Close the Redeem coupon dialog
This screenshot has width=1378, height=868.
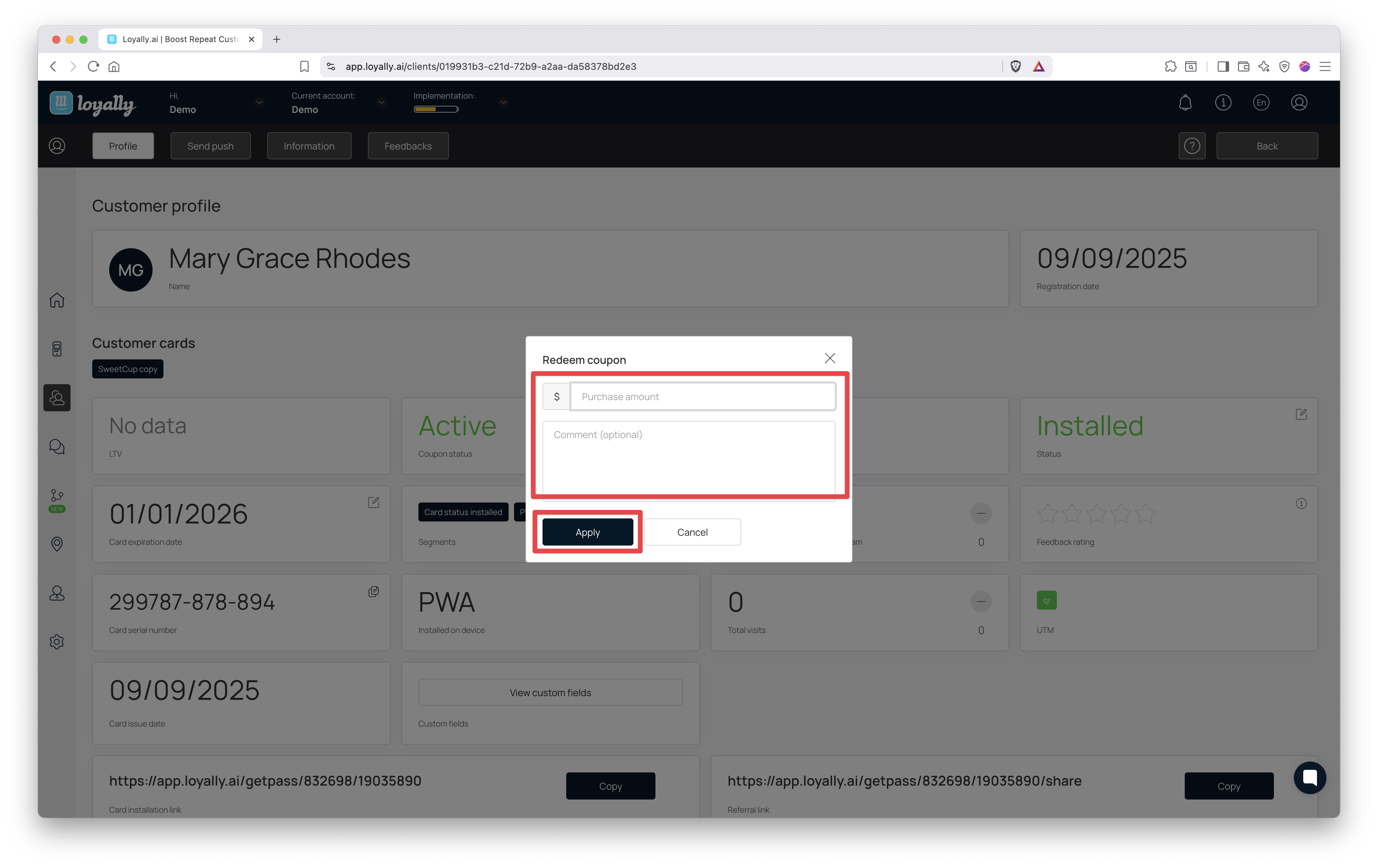point(829,358)
